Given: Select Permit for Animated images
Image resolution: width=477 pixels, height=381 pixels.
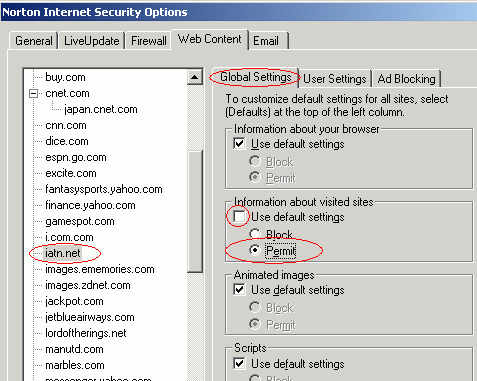Looking at the screenshot, I should [x=255, y=324].
